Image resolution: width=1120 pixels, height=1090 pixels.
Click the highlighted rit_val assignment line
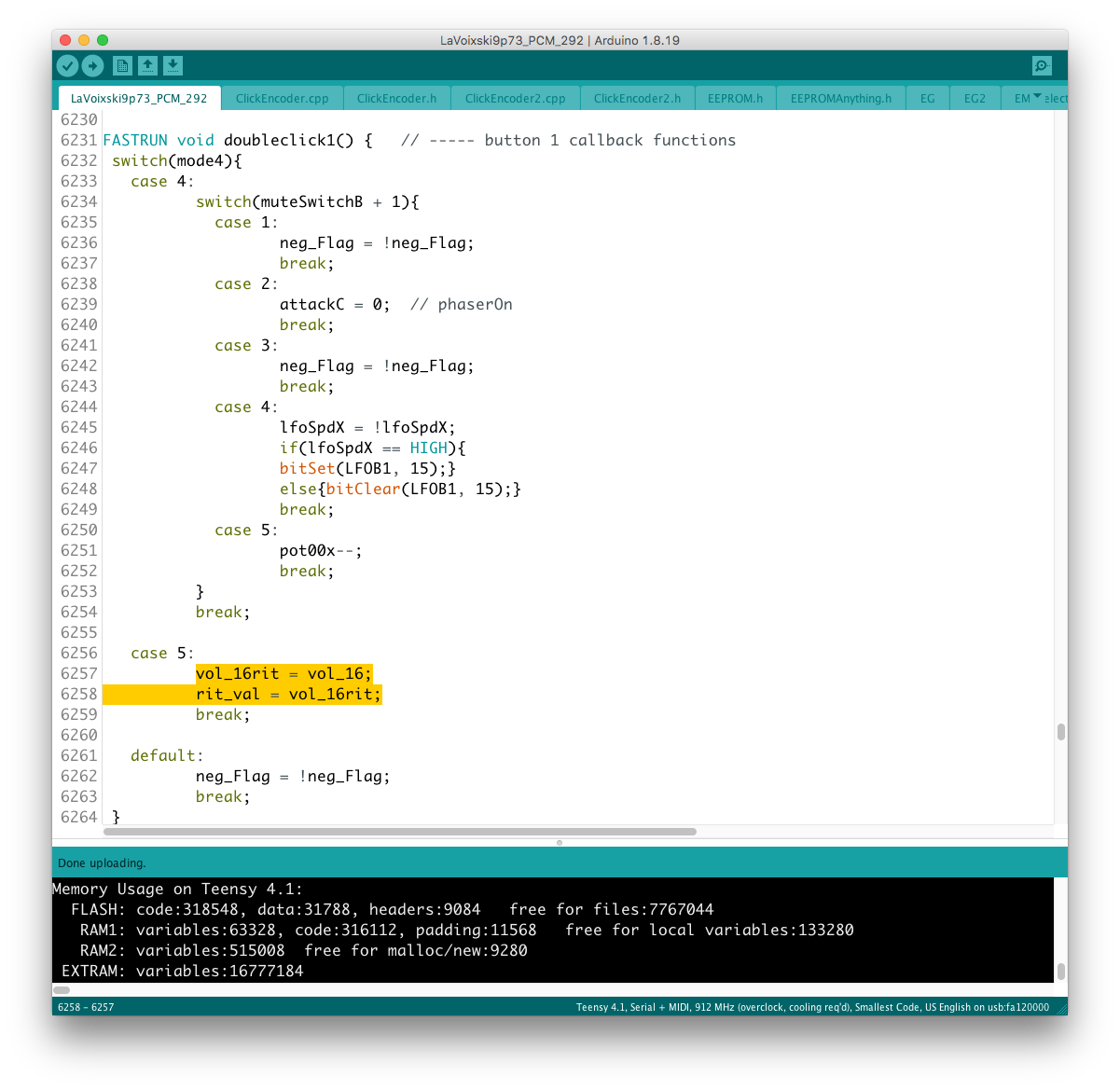288,695
